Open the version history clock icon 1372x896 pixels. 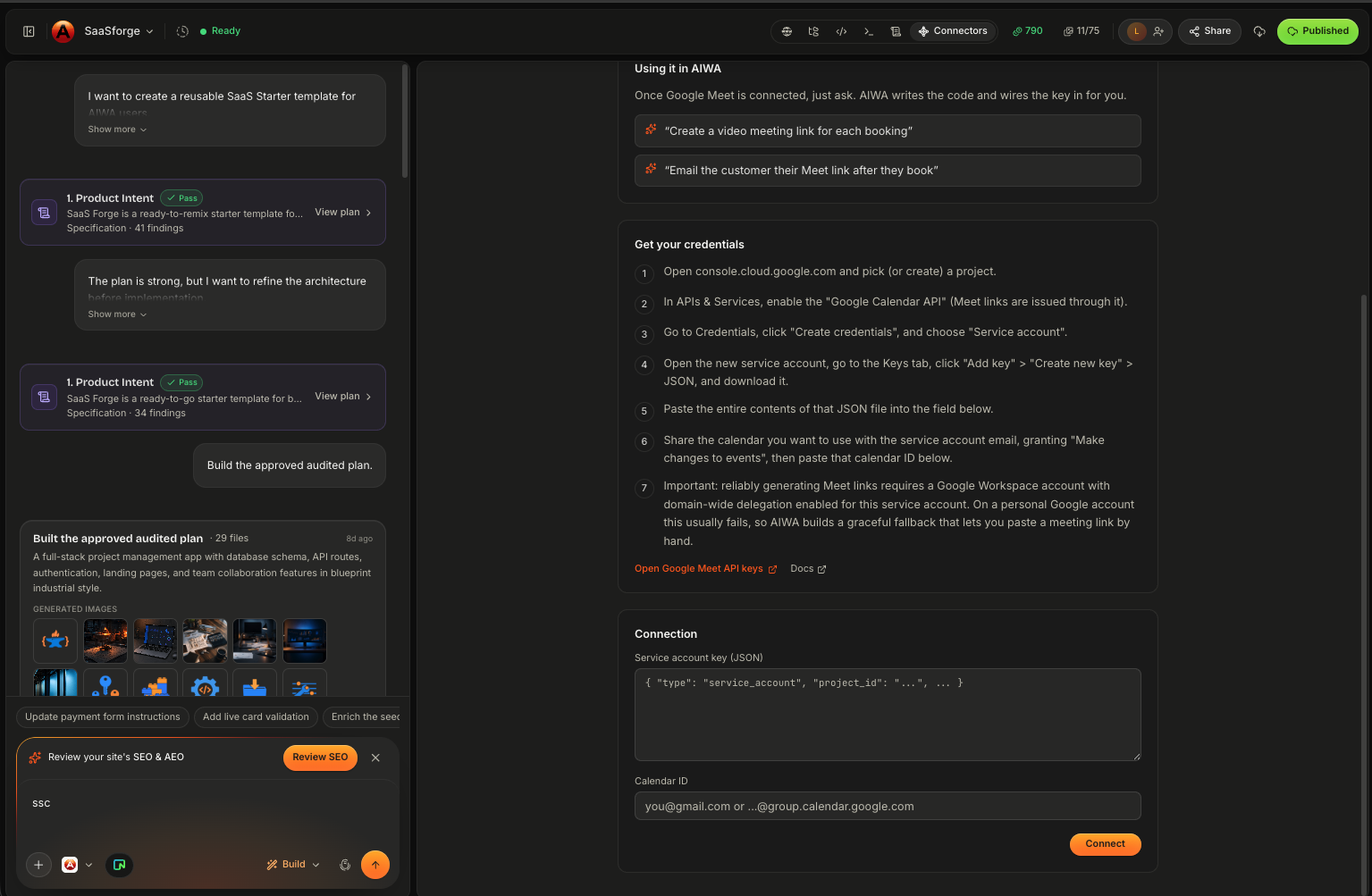point(182,31)
